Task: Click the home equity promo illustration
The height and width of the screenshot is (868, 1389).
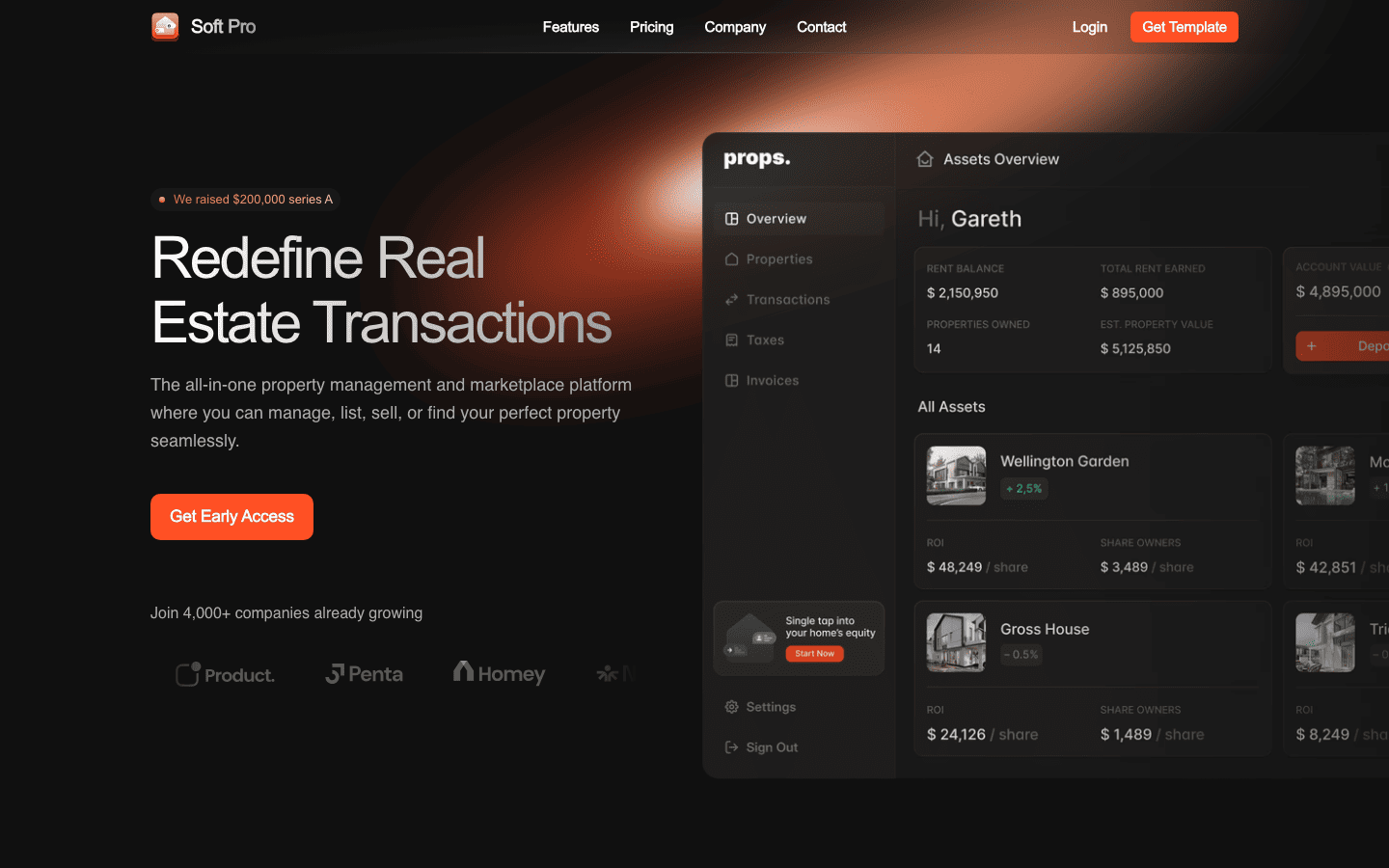Action: pos(750,637)
